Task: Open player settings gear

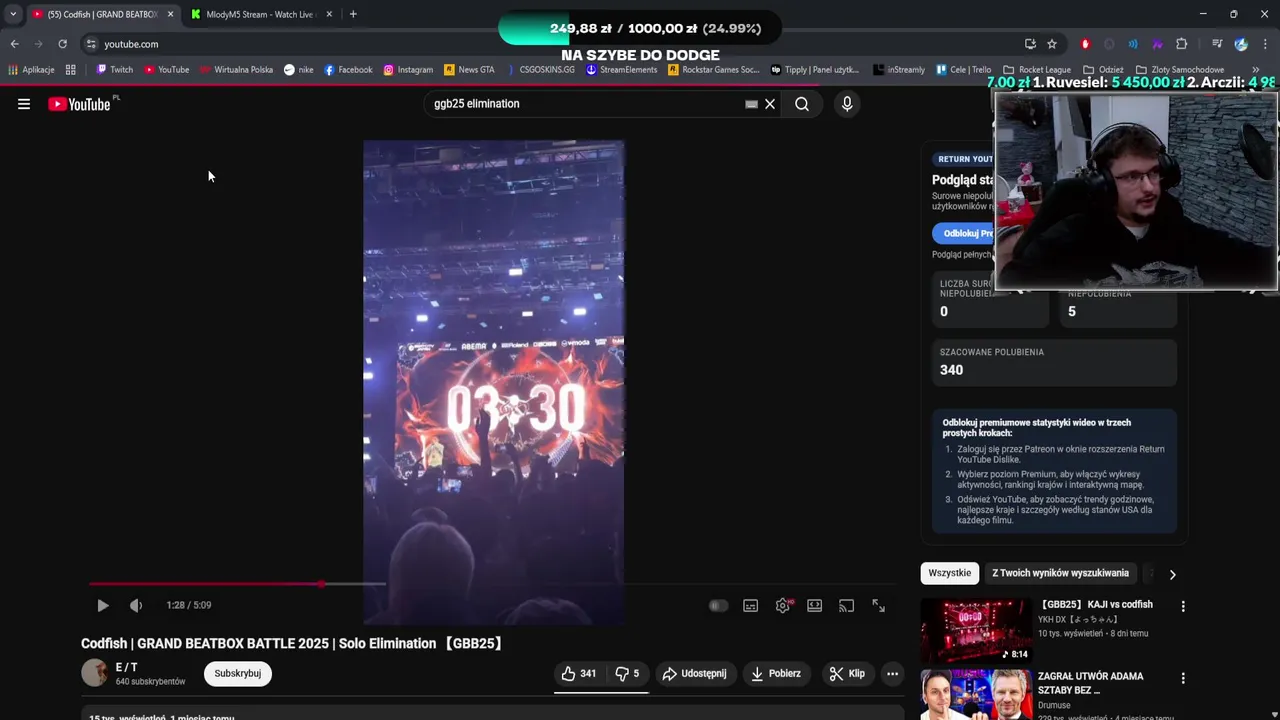Action: (783, 605)
